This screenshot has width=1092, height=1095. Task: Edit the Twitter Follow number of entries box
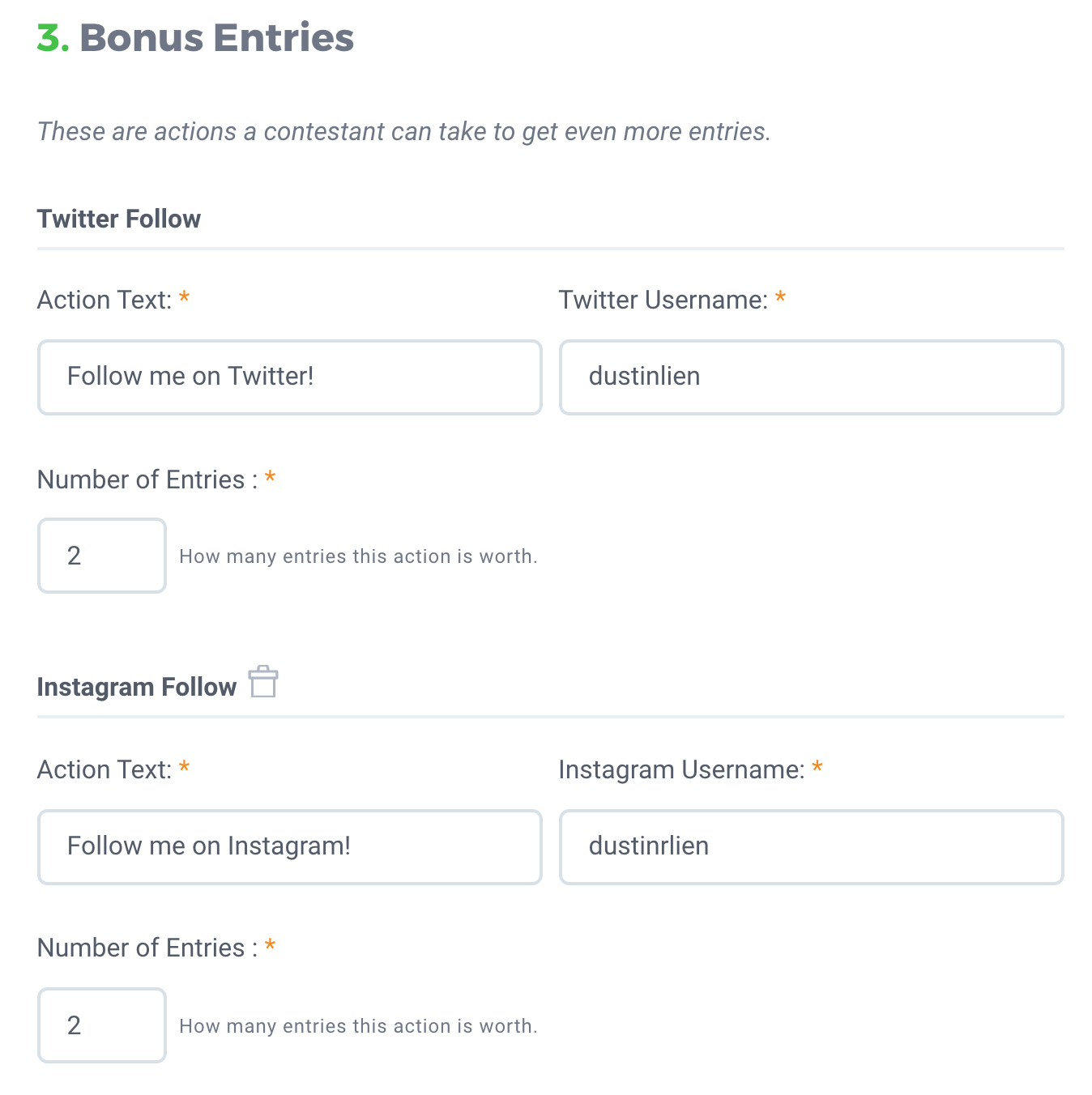[102, 556]
